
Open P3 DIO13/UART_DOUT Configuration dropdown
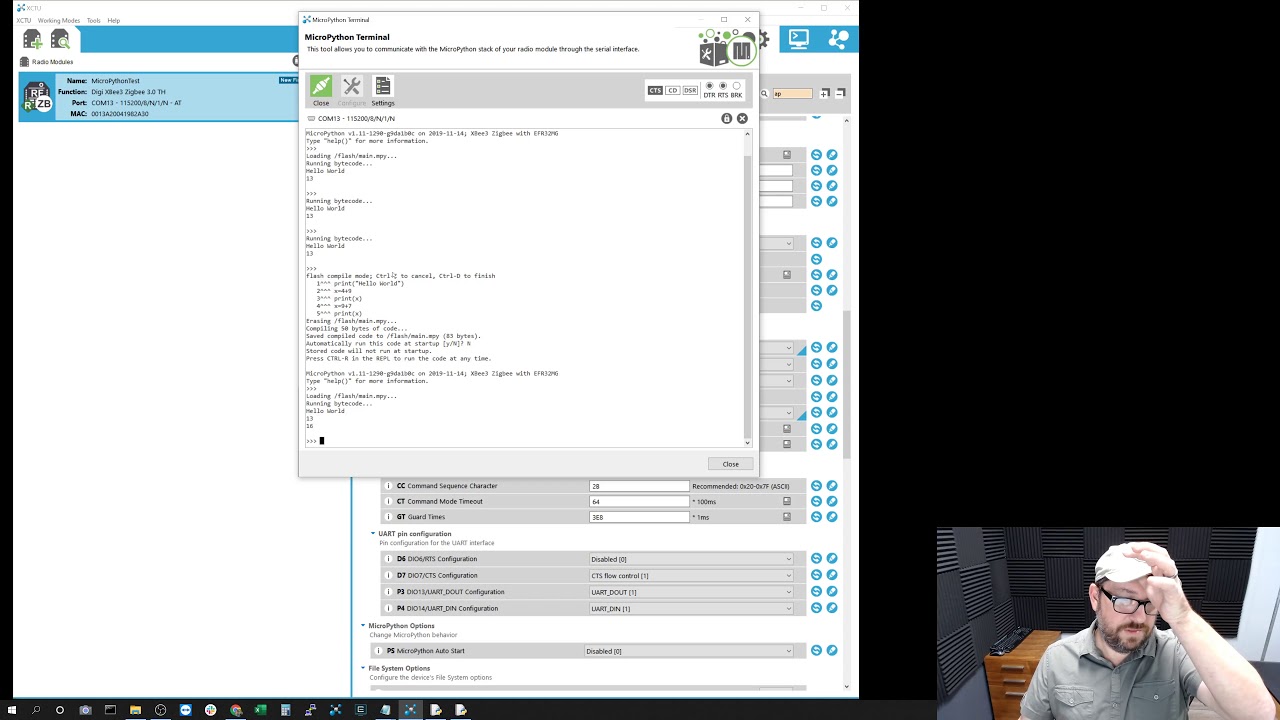tap(691, 592)
